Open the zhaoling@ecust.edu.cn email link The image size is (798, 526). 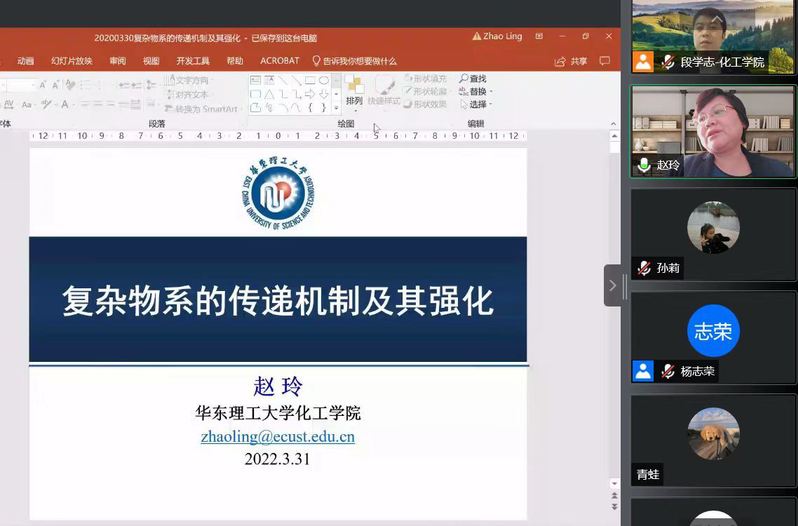click(278, 436)
